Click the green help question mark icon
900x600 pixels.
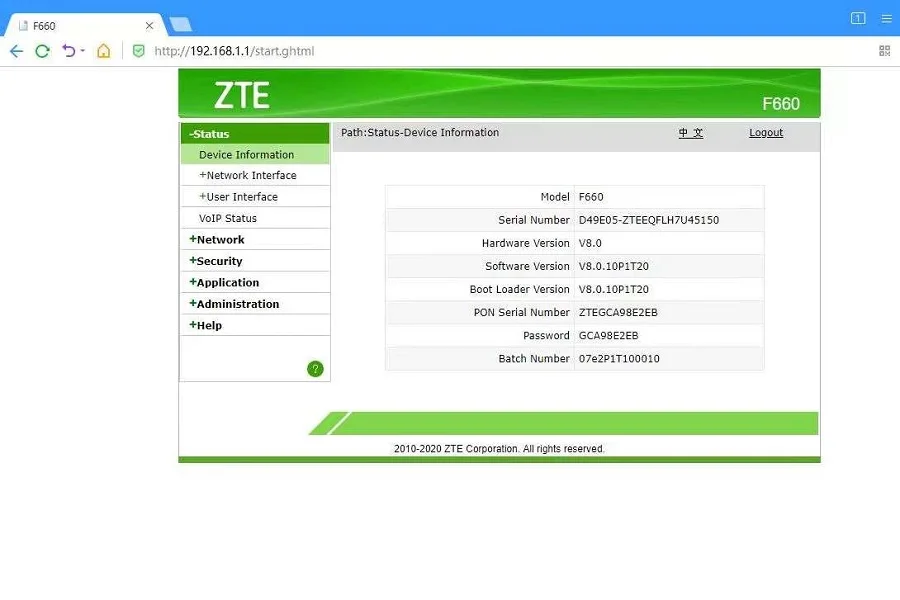(x=315, y=369)
